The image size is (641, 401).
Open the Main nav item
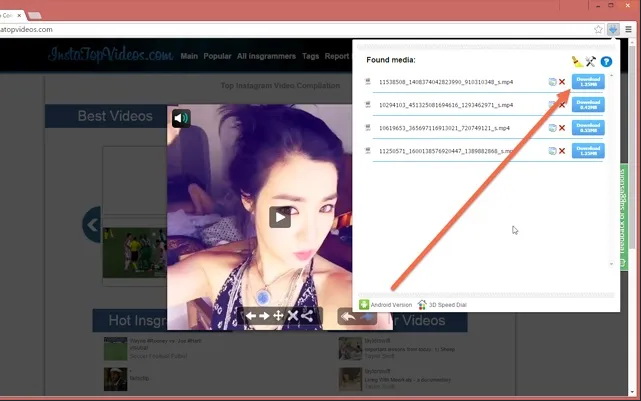tap(189, 56)
